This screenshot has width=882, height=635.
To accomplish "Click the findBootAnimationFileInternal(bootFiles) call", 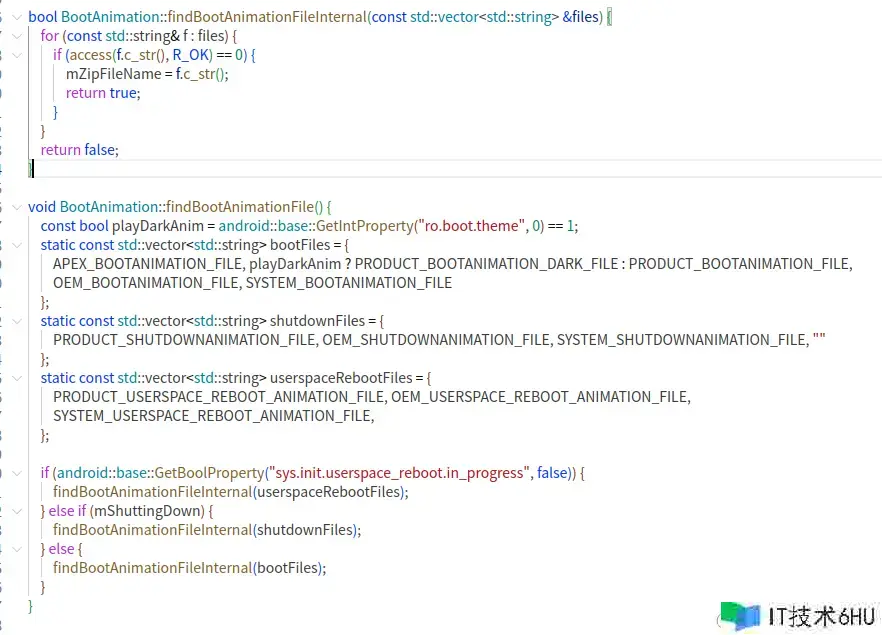I will (x=190, y=568).
